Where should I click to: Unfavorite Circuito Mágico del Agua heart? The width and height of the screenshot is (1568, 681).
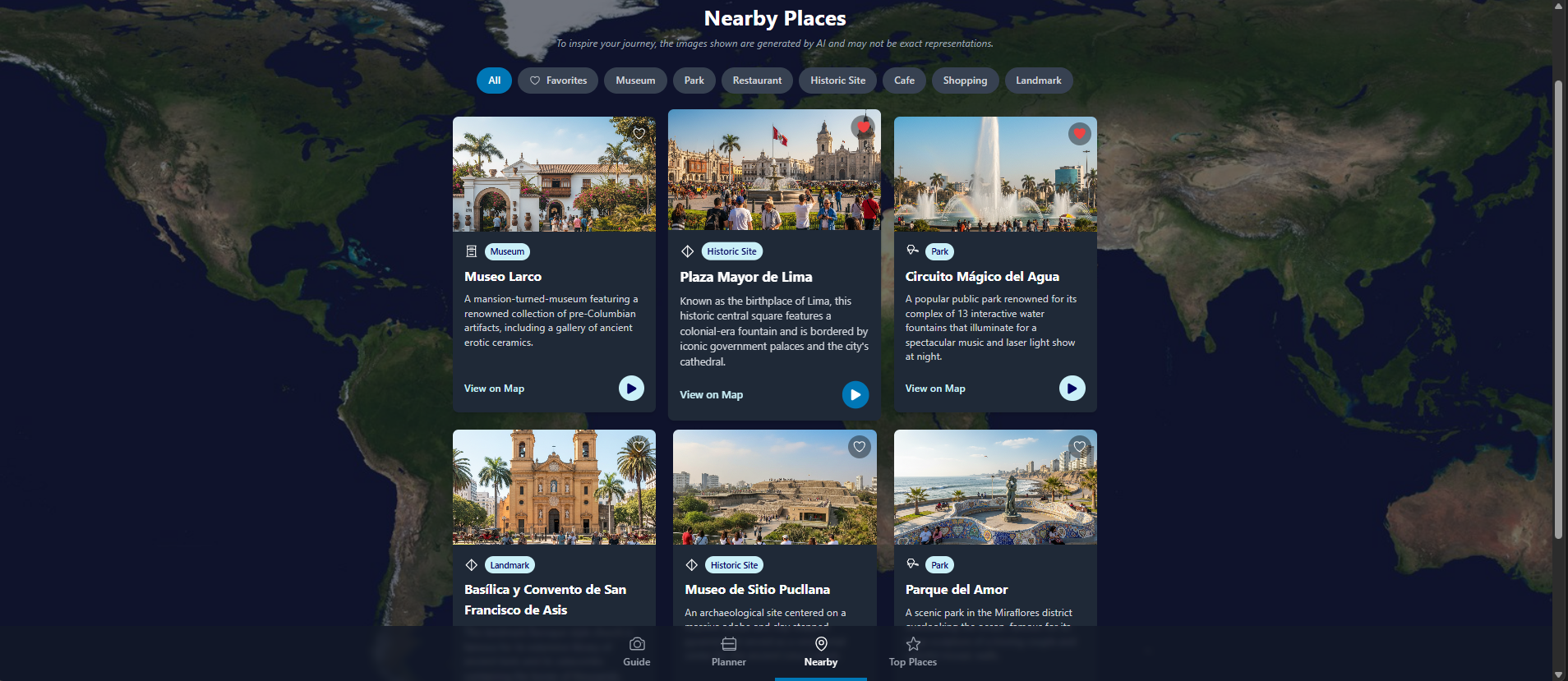(x=1080, y=133)
